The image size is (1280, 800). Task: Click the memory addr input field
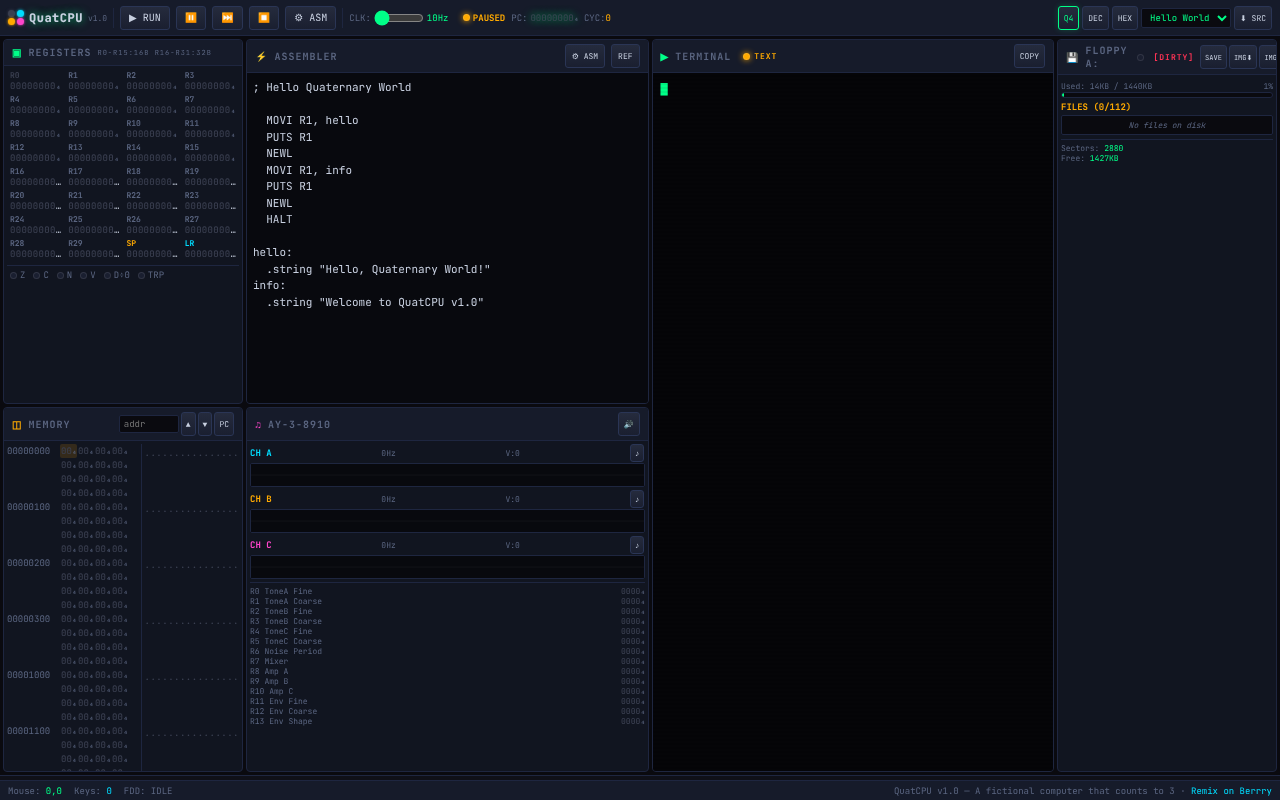point(149,424)
